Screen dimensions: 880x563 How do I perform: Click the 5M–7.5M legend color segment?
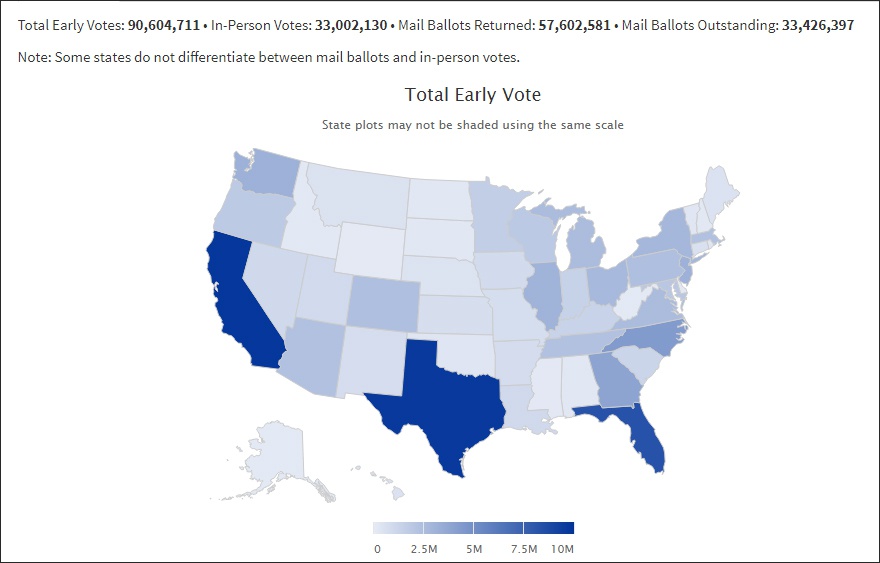click(498, 528)
